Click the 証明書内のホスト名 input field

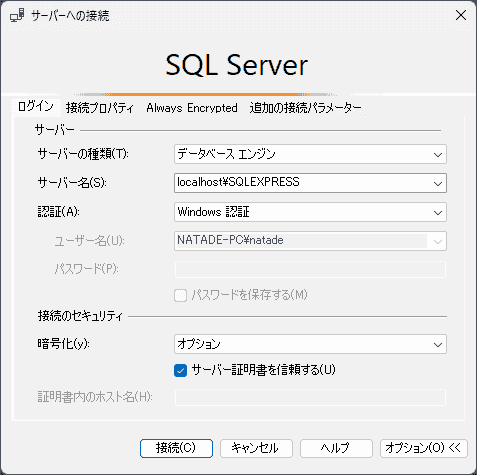pyautogui.click(x=310, y=397)
